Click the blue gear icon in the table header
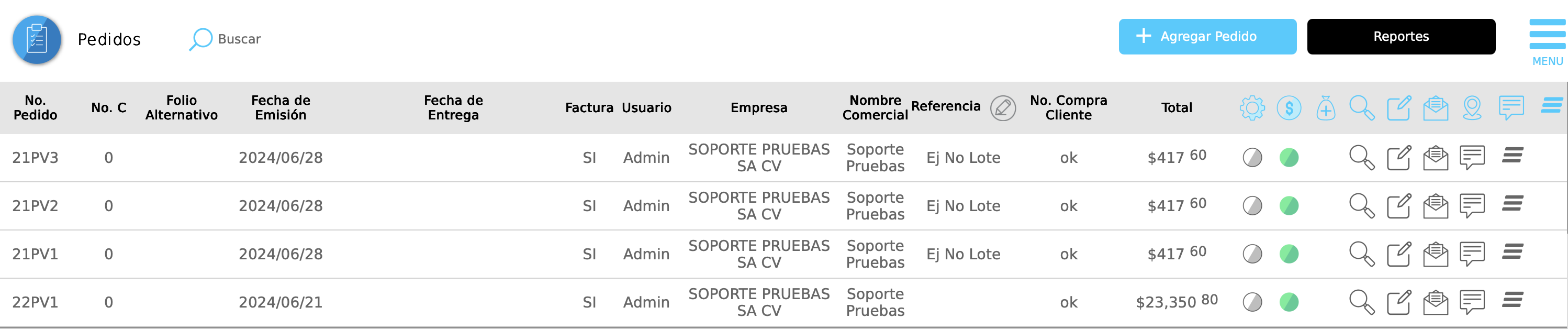This screenshot has width=1568, height=329. coord(1252,108)
